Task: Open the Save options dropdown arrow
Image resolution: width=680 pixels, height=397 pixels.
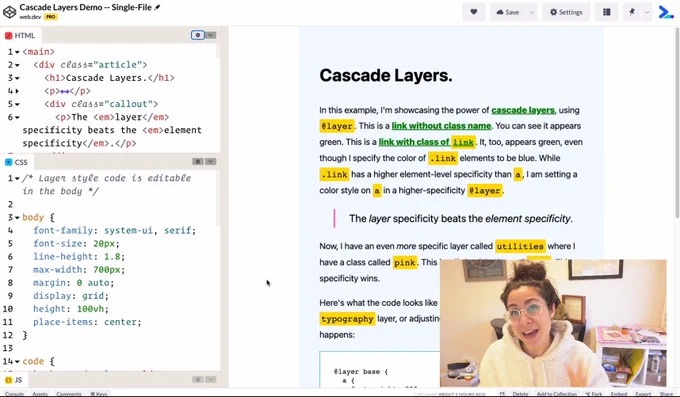Action: pyautogui.click(x=532, y=12)
